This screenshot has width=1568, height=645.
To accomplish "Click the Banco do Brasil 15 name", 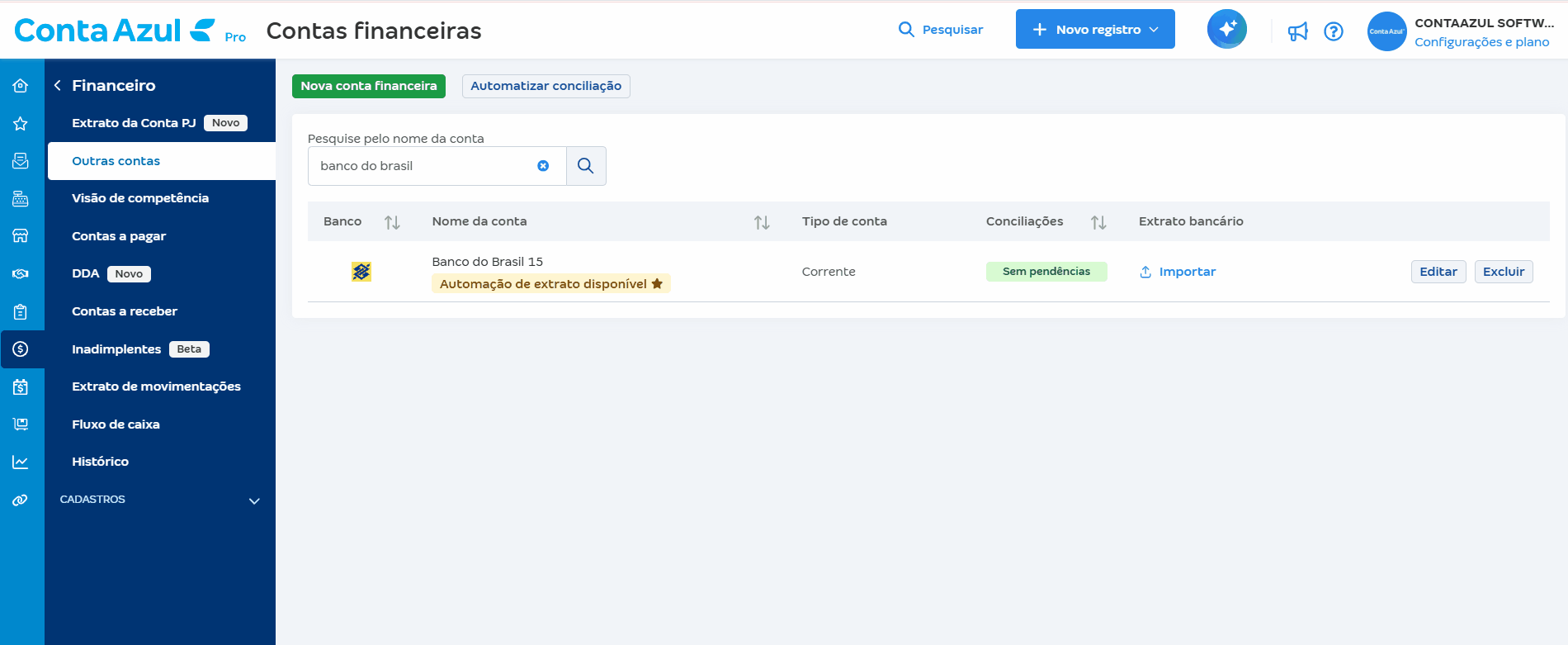I will [488, 262].
